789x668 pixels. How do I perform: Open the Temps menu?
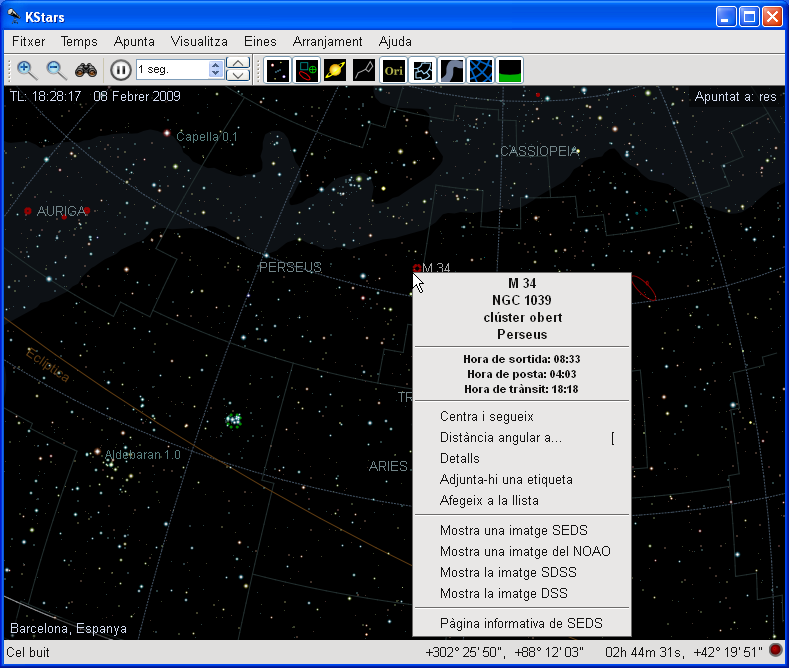click(x=79, y=41)
